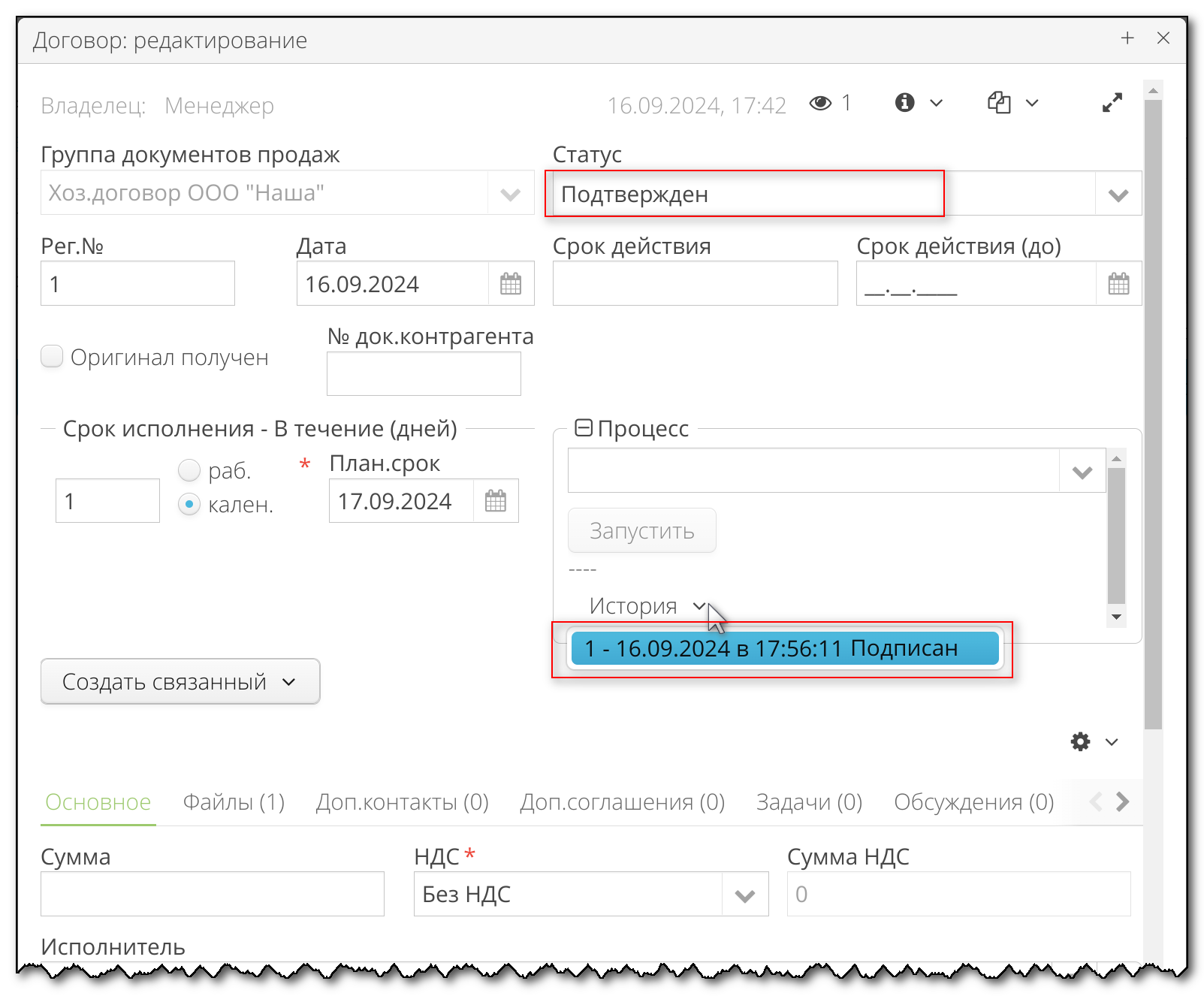This screenshot has width=1204, height=999.
Task: Open the Задачи (0) tab
Action: 810,802
